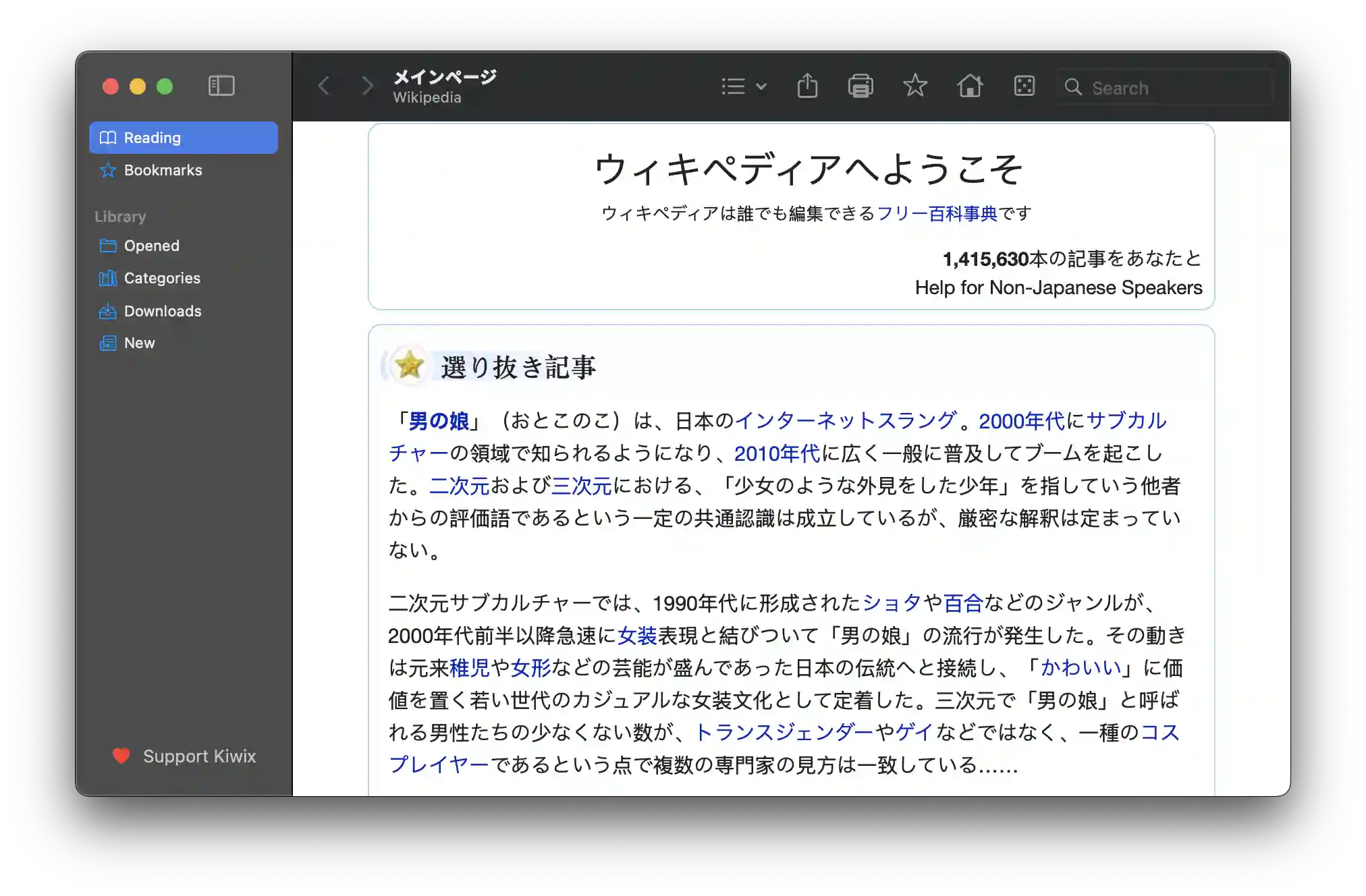Open Bookmarks in the sidebar
Viewport: 1366px width, 896px height.
pyautogui.click(x=184, y=170)
